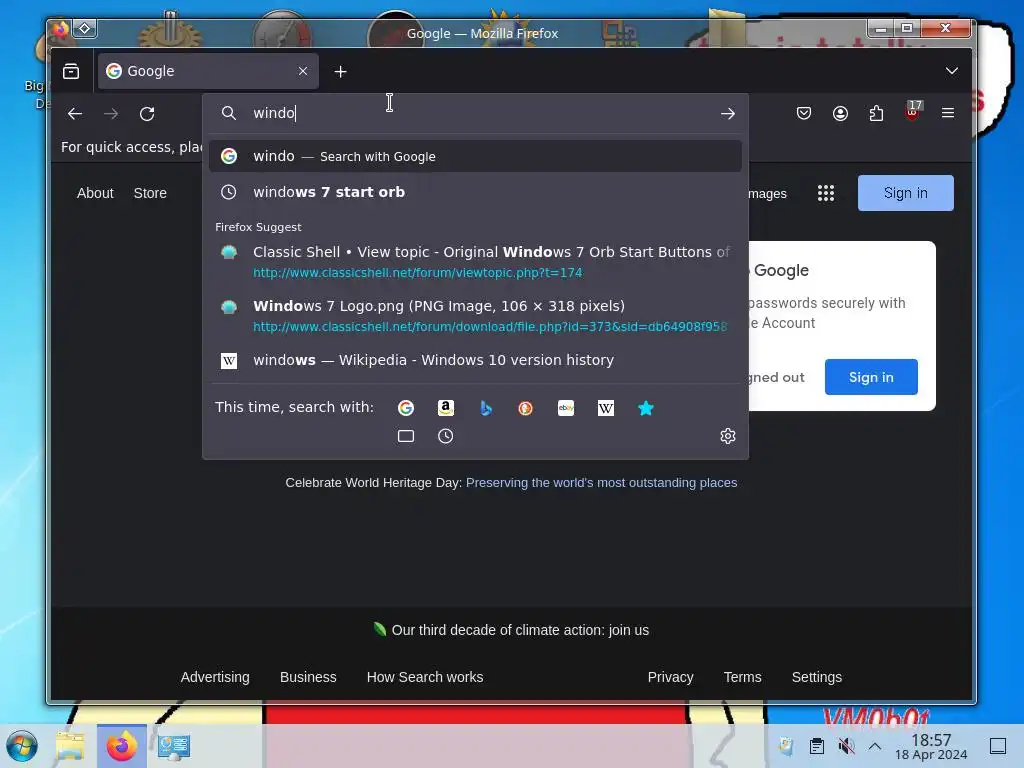Search history with clock icon
1024x768 pixels.
(445, 436)
